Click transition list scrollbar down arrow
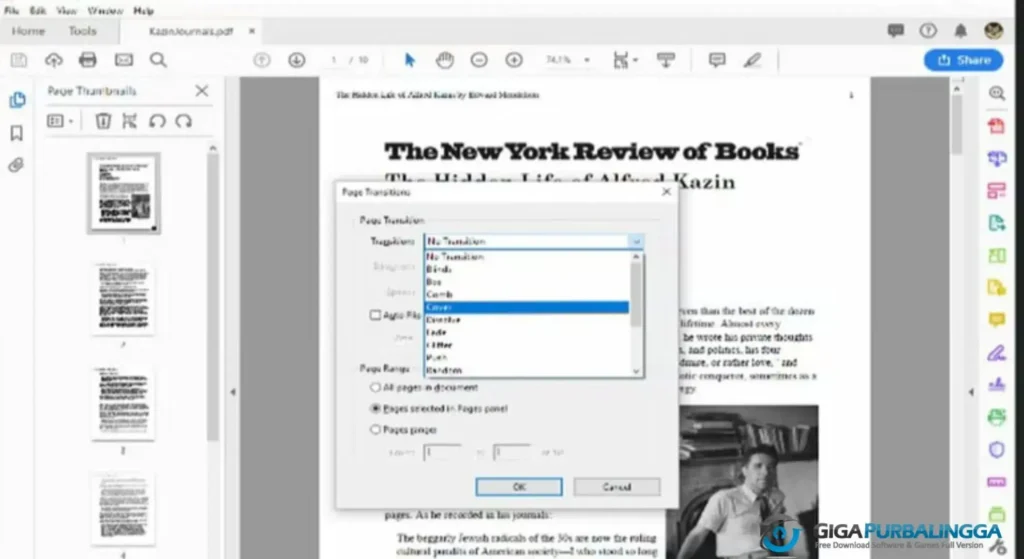This screenshot has height=559, width=1024. 636,372
